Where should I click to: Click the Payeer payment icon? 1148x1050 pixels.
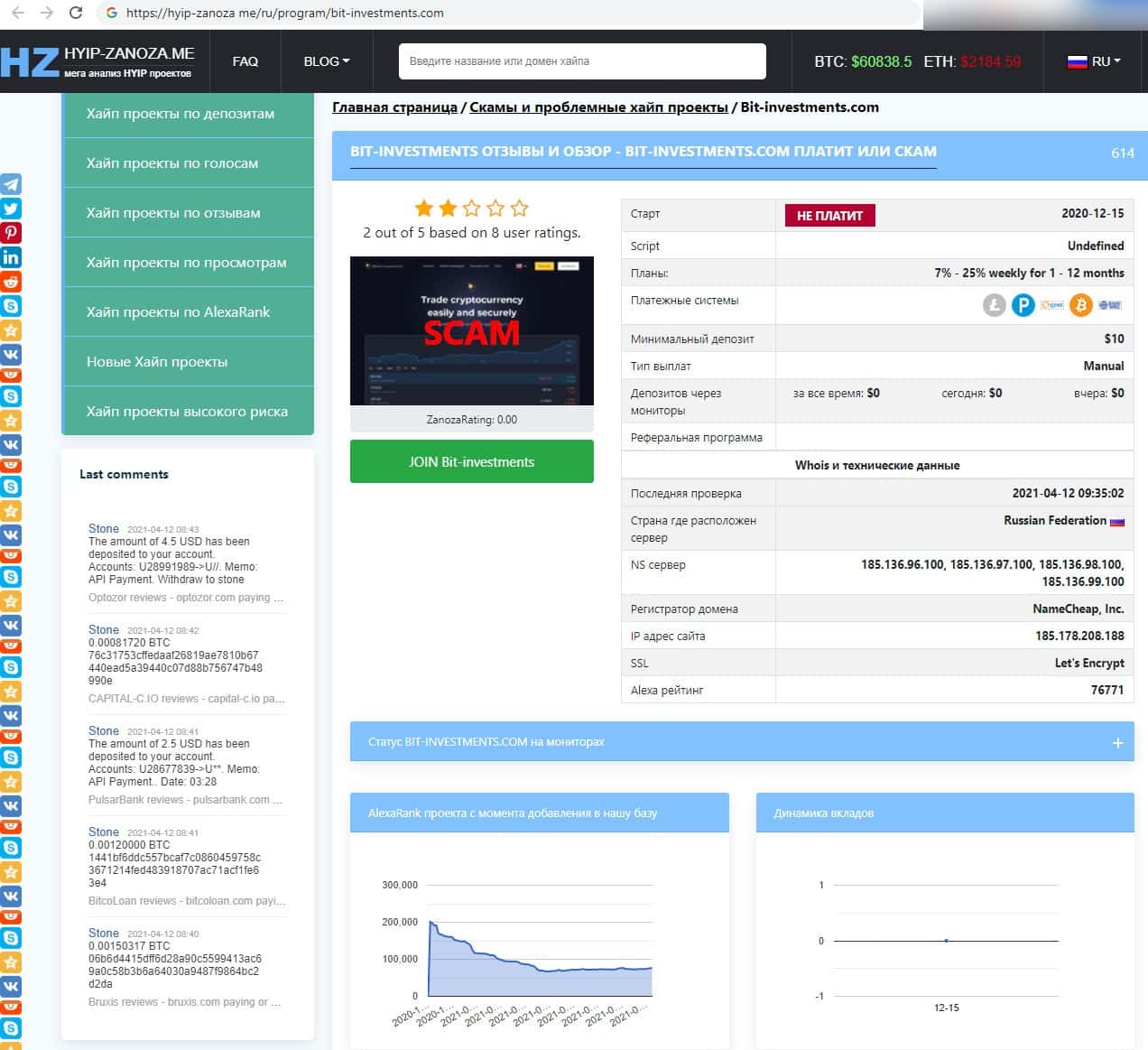pyautogui.click(x=1023, y=305)
